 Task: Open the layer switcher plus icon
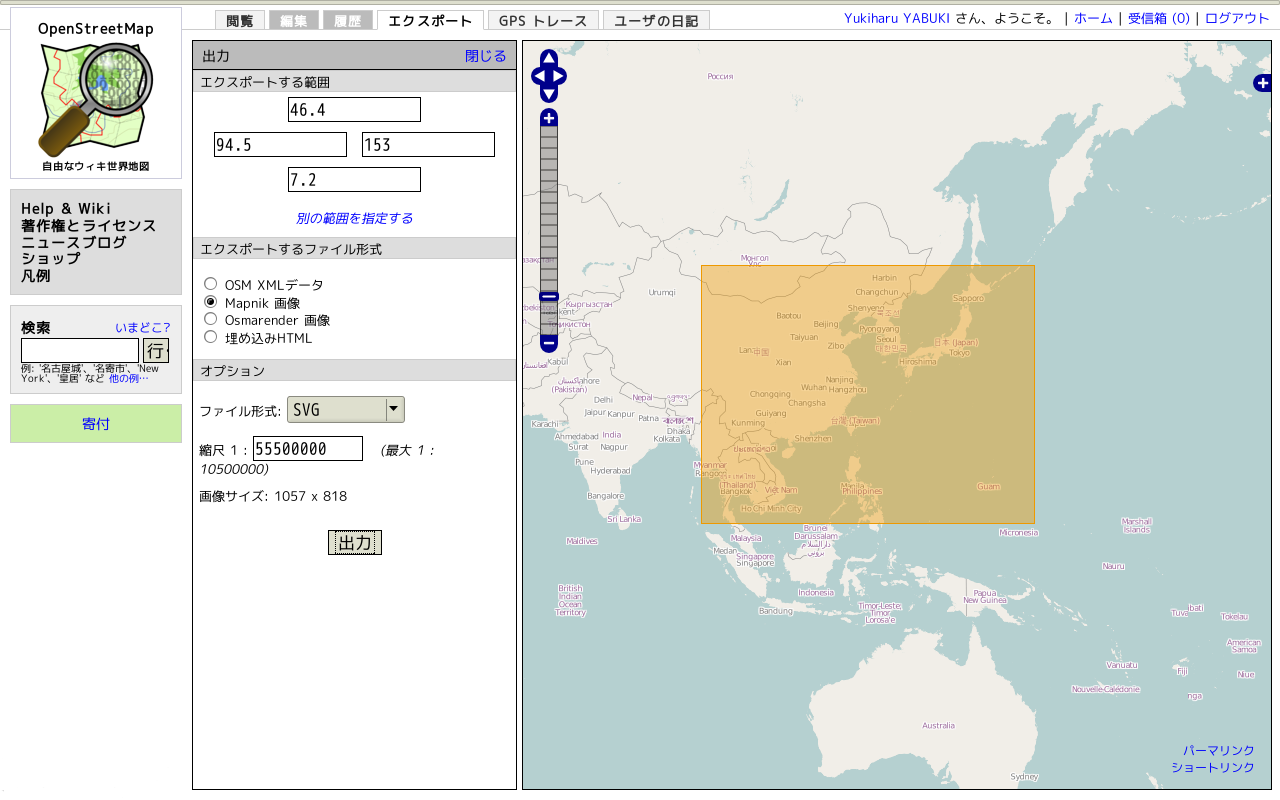(x=1262, y=83)
